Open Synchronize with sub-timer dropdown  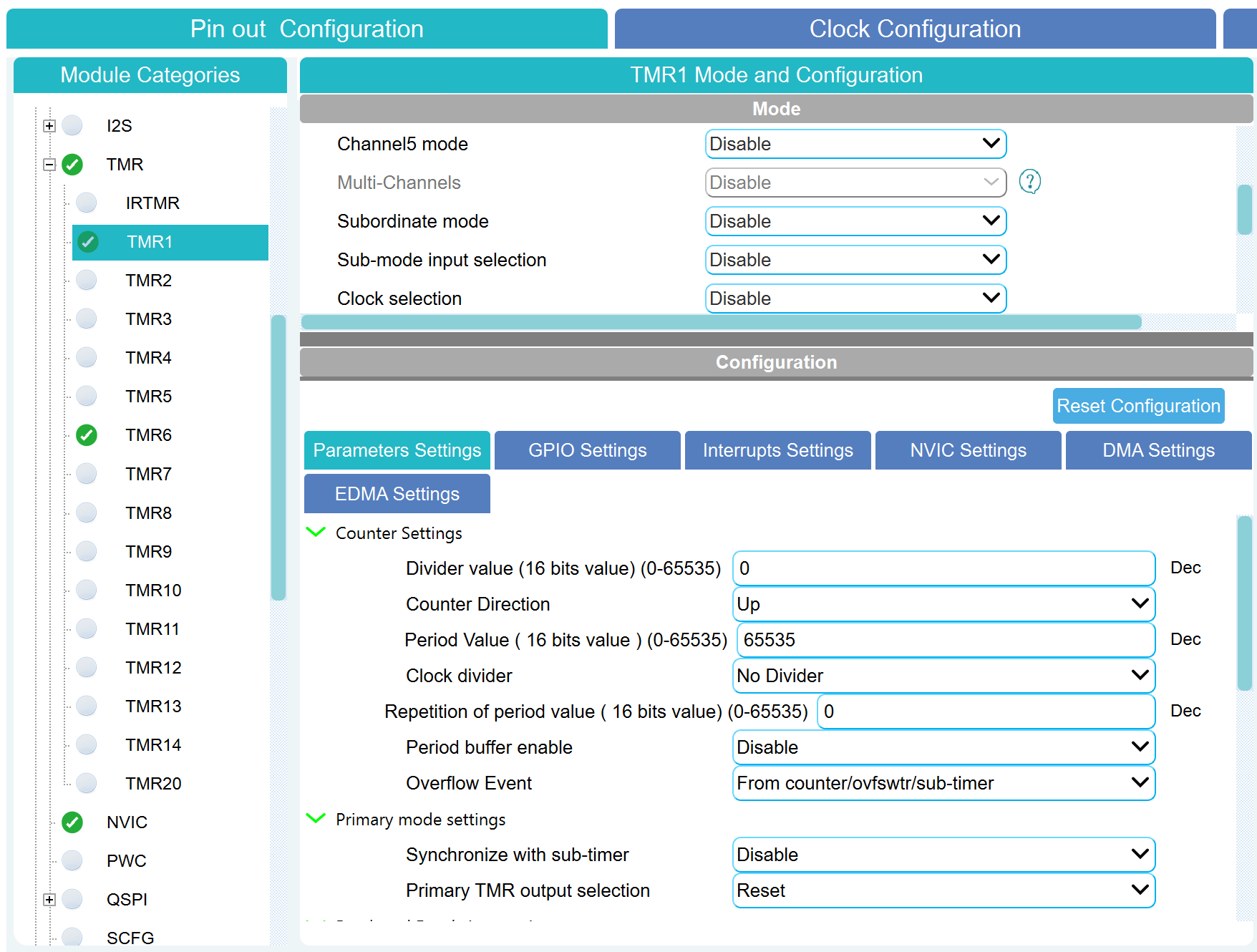tap(943, 855)
